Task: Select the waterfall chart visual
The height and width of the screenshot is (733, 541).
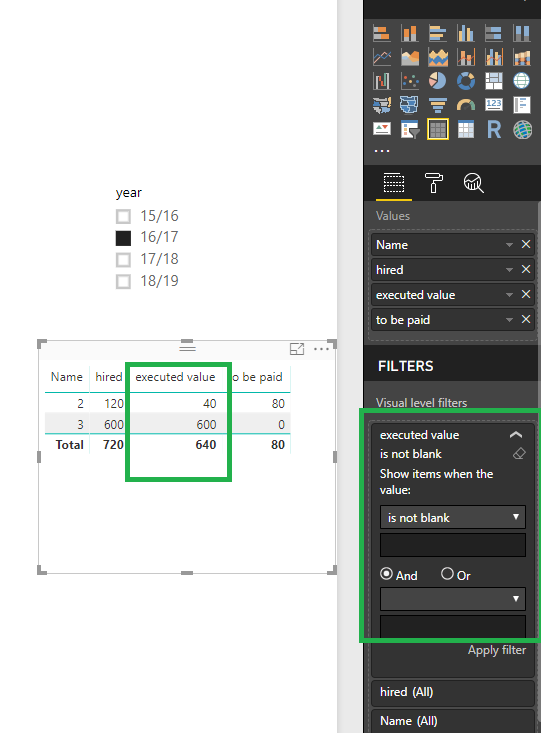Action: click(x=382, y=81)
